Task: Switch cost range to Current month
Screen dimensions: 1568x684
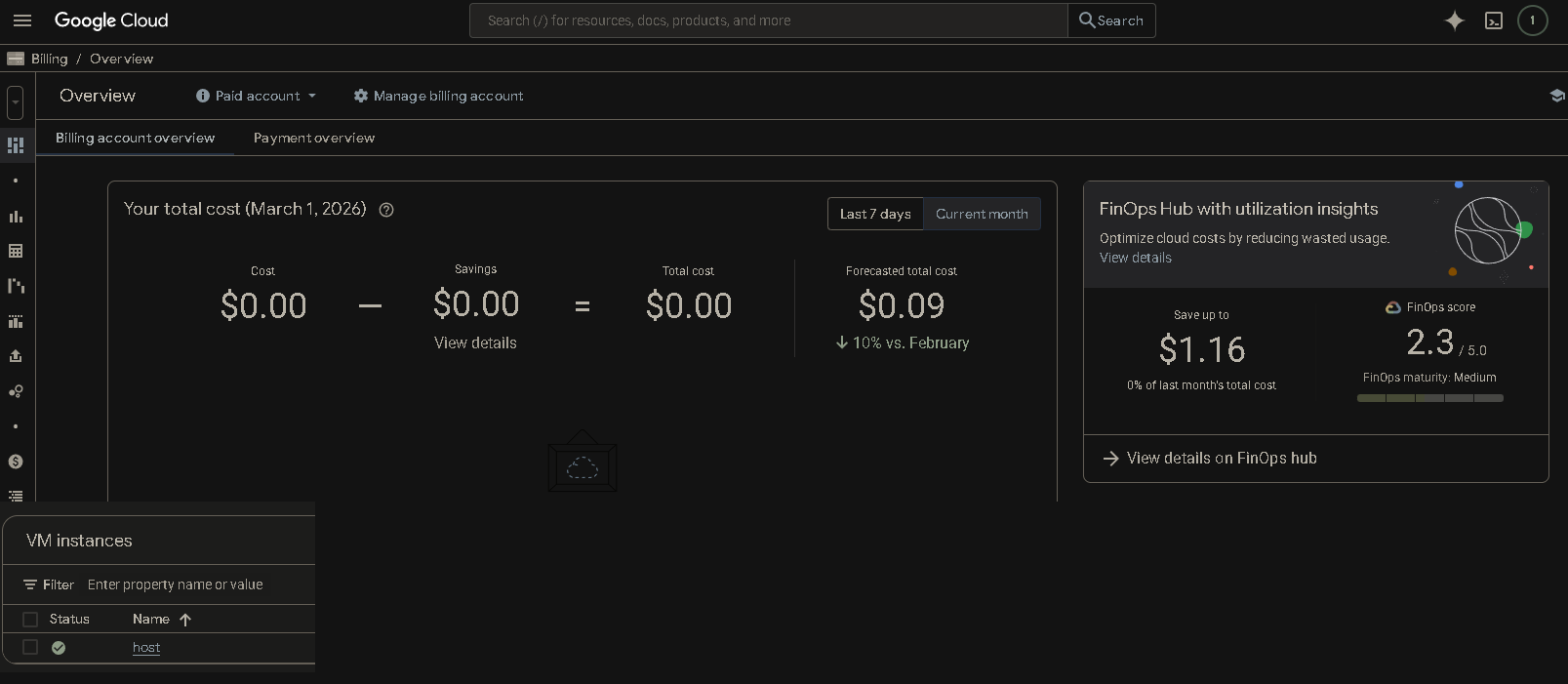Action: (x=982, y=214)
